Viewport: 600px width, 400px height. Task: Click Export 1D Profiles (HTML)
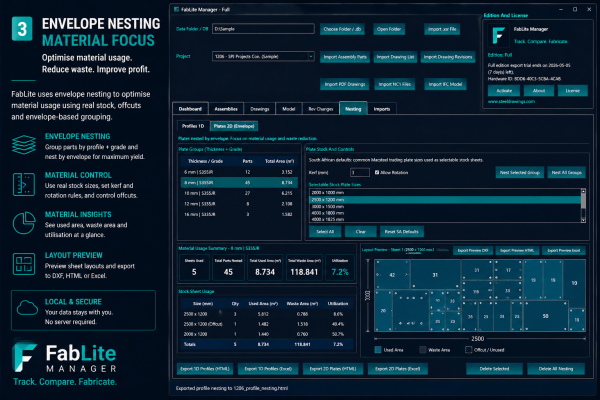tap(205, 369)
